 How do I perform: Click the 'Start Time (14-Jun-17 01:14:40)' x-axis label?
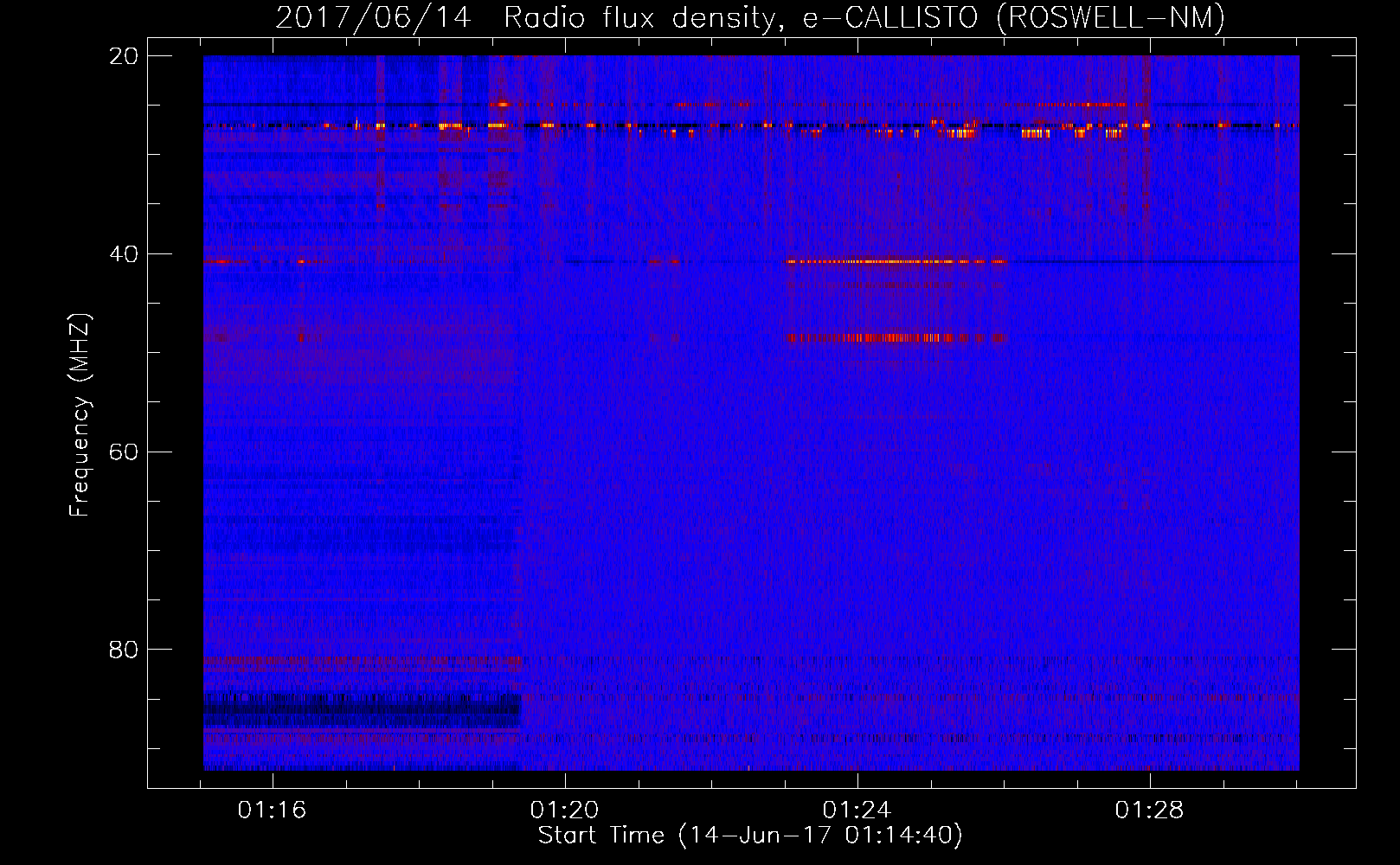[x=750, y=836]
